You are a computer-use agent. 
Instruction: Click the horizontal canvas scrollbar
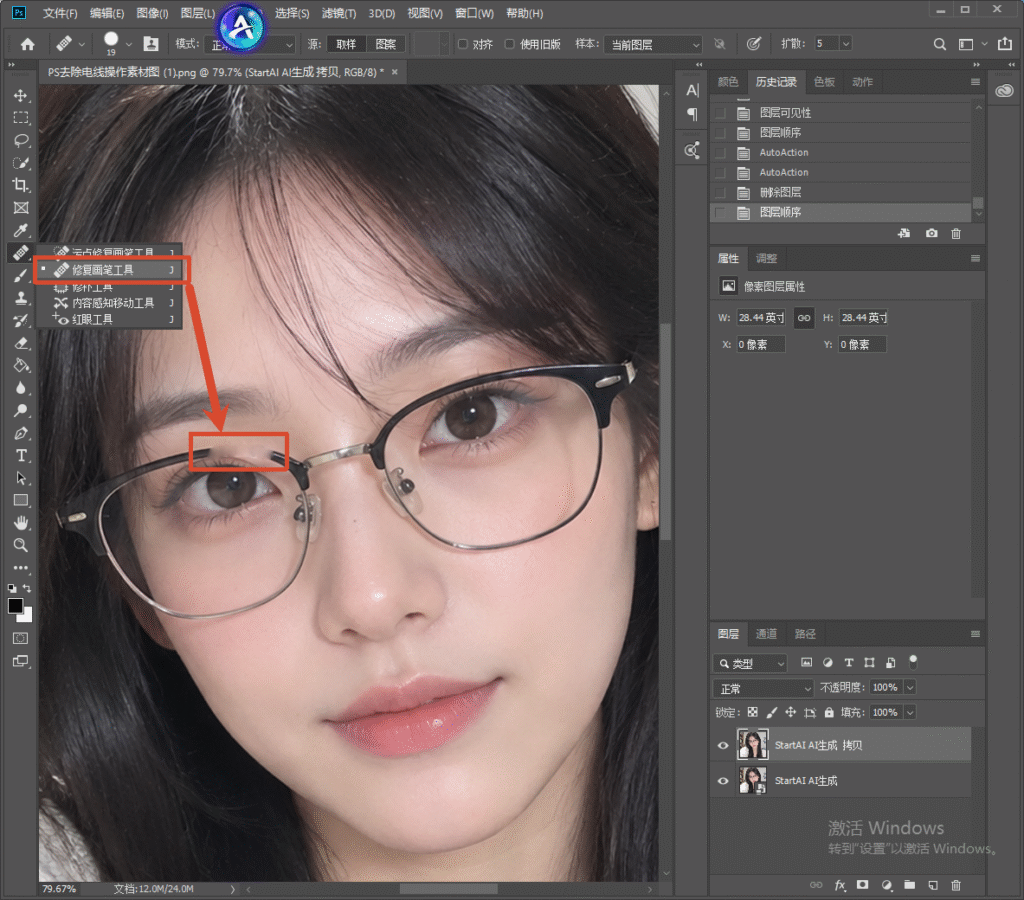pos(449,889)
